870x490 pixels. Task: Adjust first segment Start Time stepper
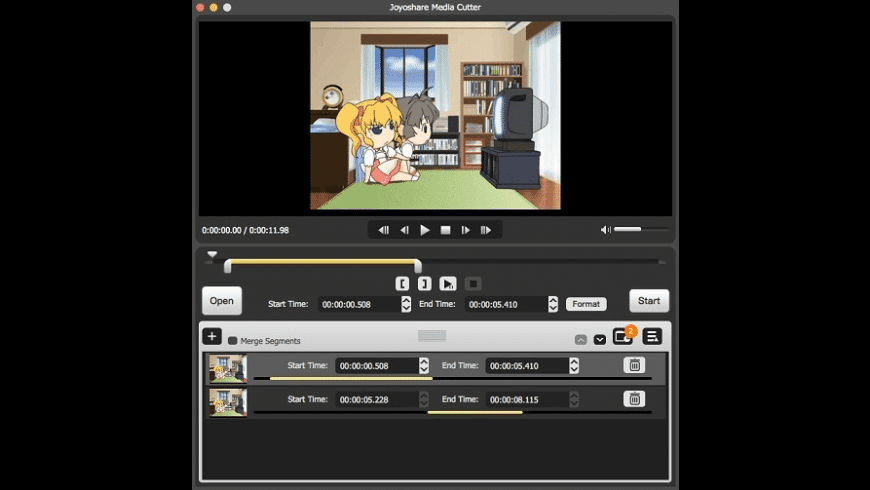pos(424,366)
